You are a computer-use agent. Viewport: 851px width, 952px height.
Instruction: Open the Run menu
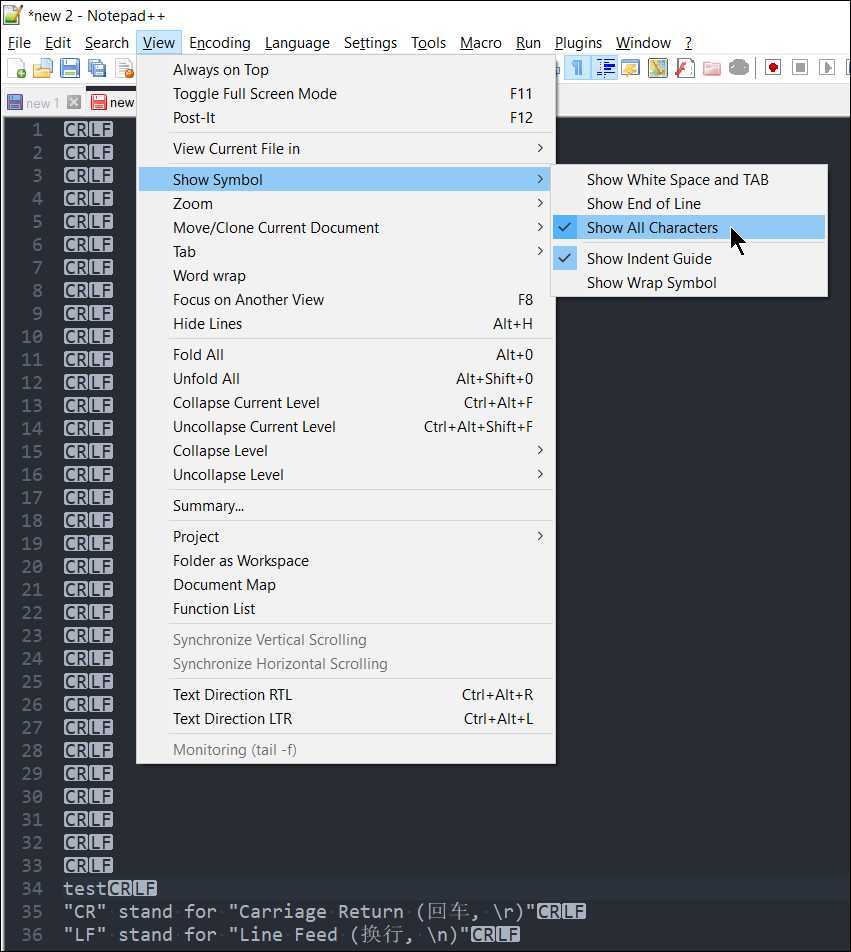click(528, 43)
